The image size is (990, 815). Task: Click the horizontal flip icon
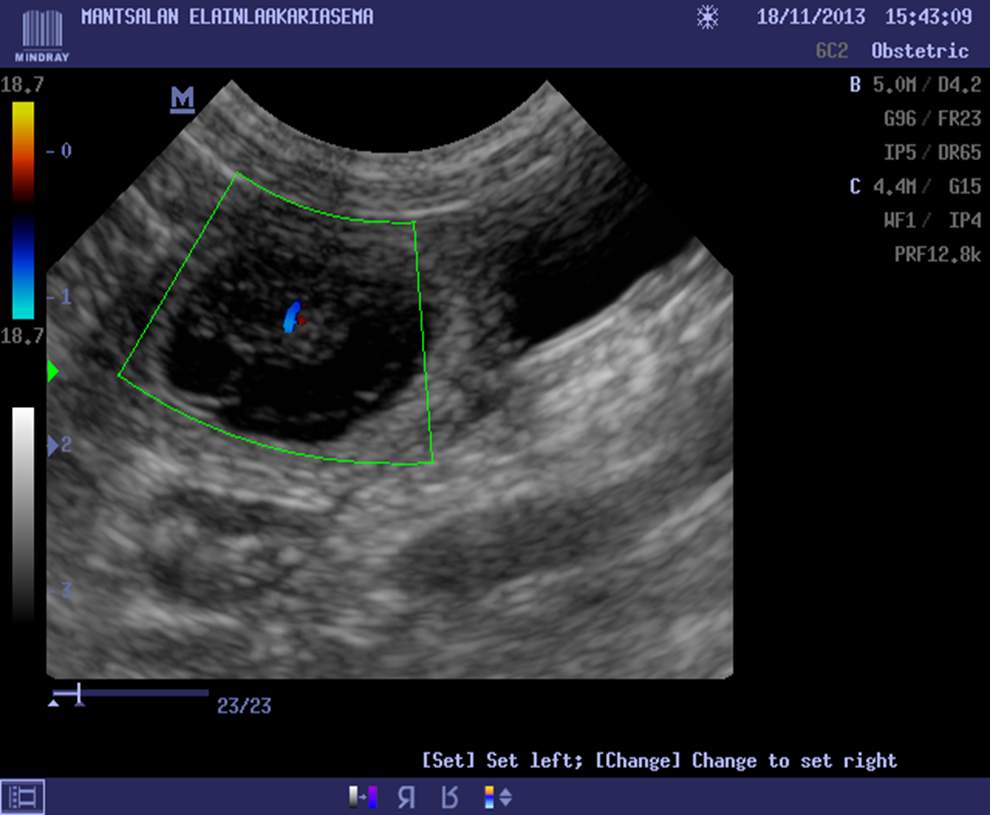point(406,796)
